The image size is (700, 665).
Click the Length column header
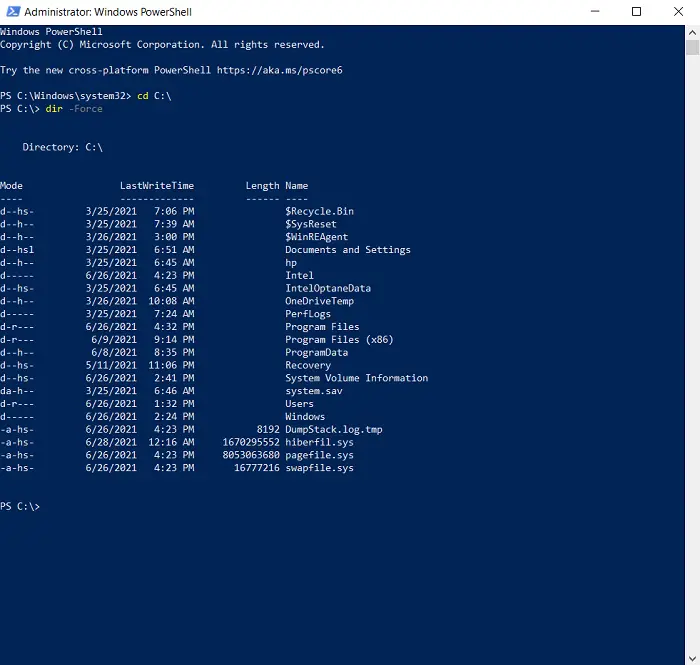pyautogui.click(x=262, y=186)
